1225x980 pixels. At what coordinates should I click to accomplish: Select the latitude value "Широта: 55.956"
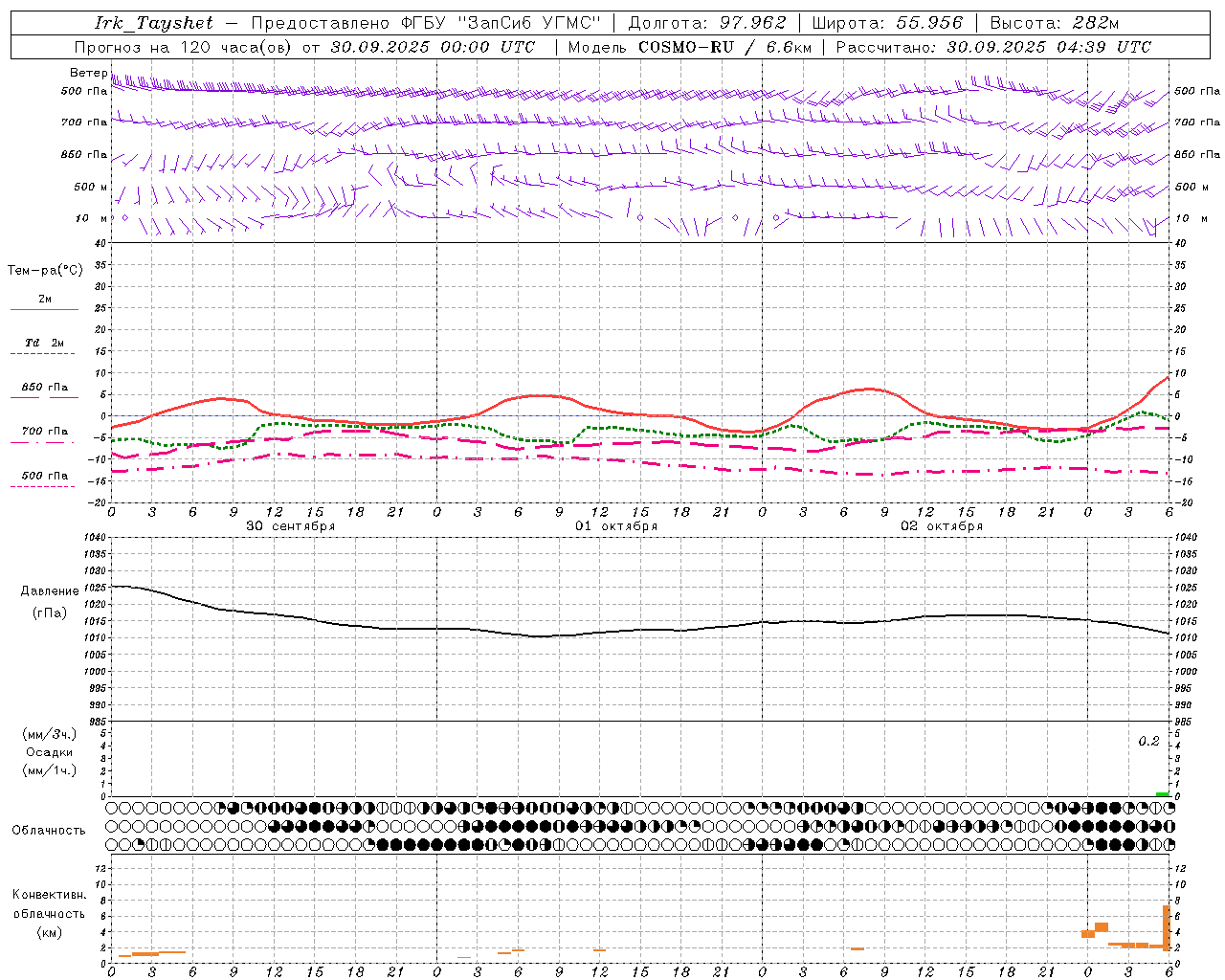[x=887, y=23]
